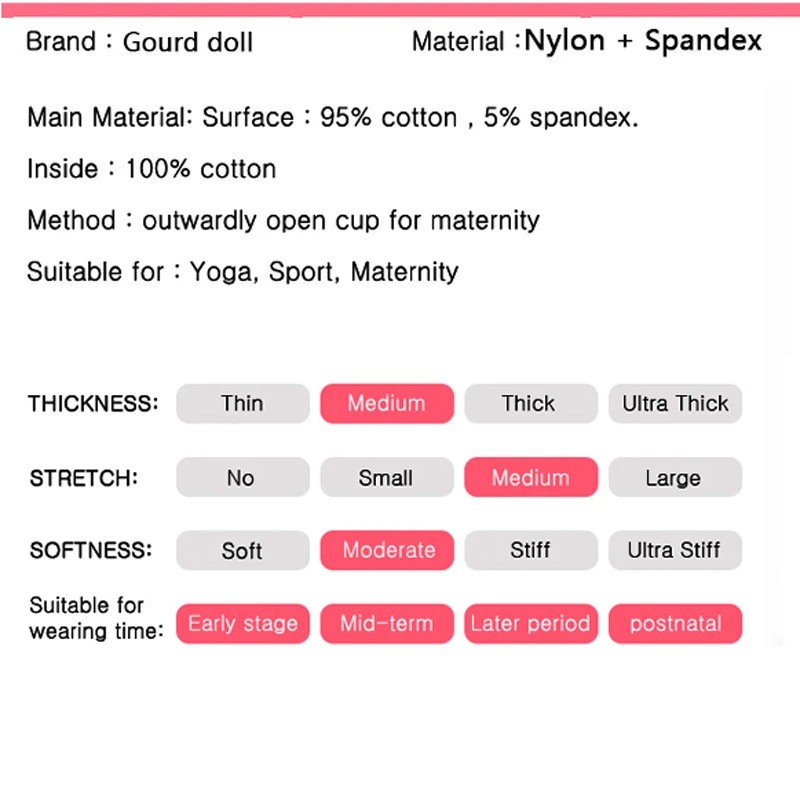Click the Gourd doll brand name
Viewport: 800px width, 800px height.
[188, 42]
